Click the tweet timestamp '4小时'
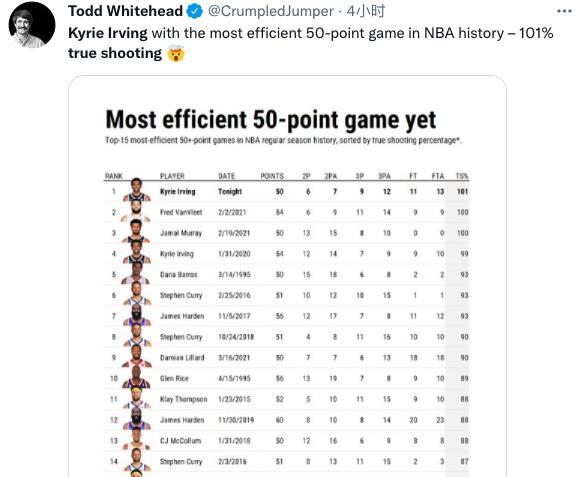This screenshot has width=583, height=477. click(366, 11)
